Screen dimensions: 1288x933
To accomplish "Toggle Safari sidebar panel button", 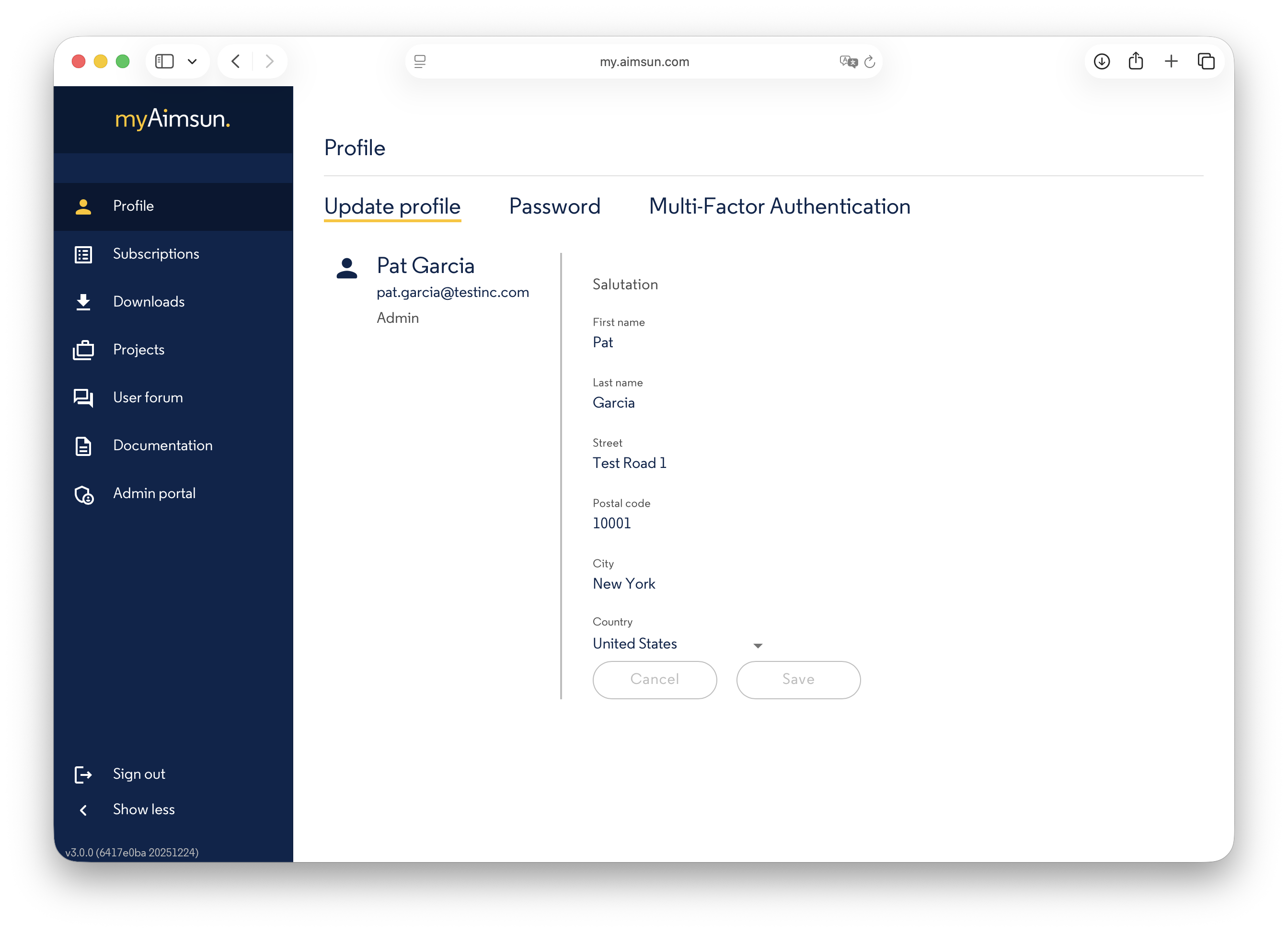I will 165,61.
